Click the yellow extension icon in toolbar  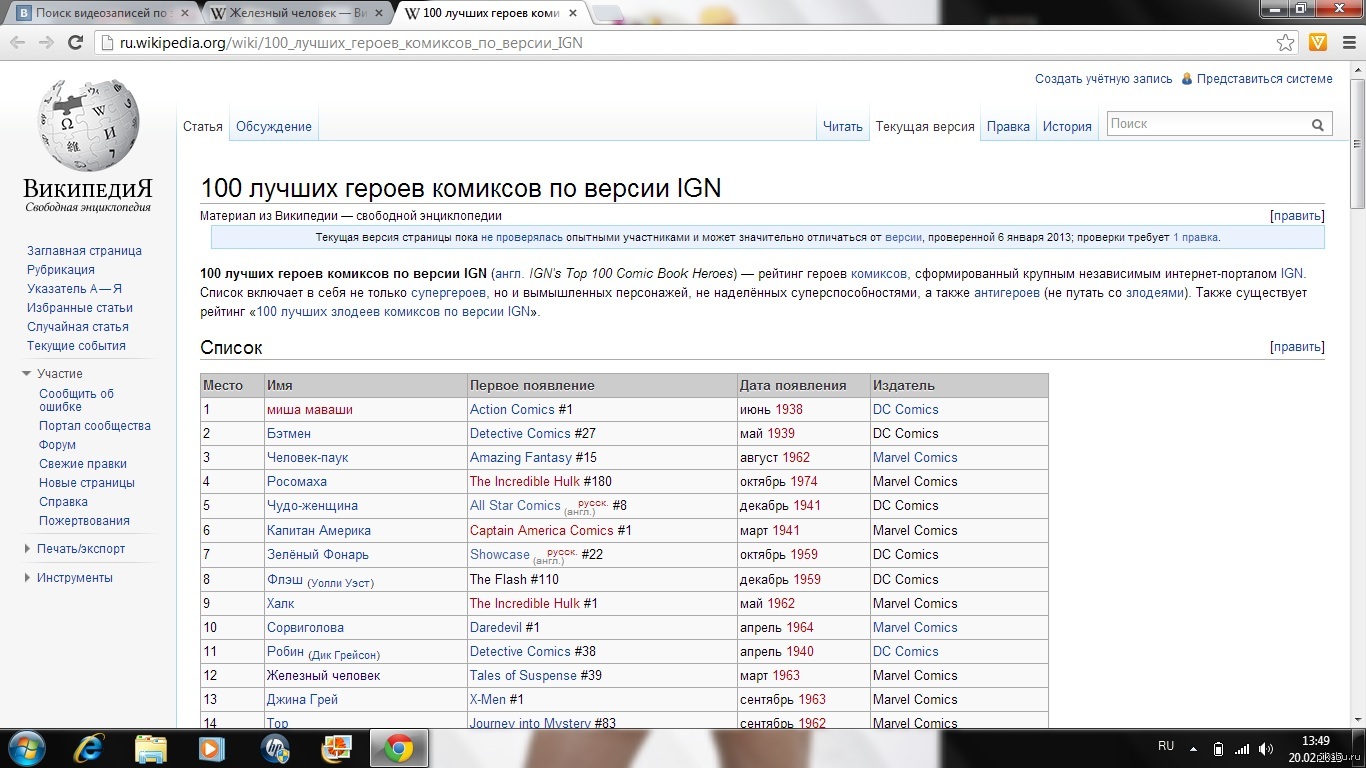[x=1318, y=42]
